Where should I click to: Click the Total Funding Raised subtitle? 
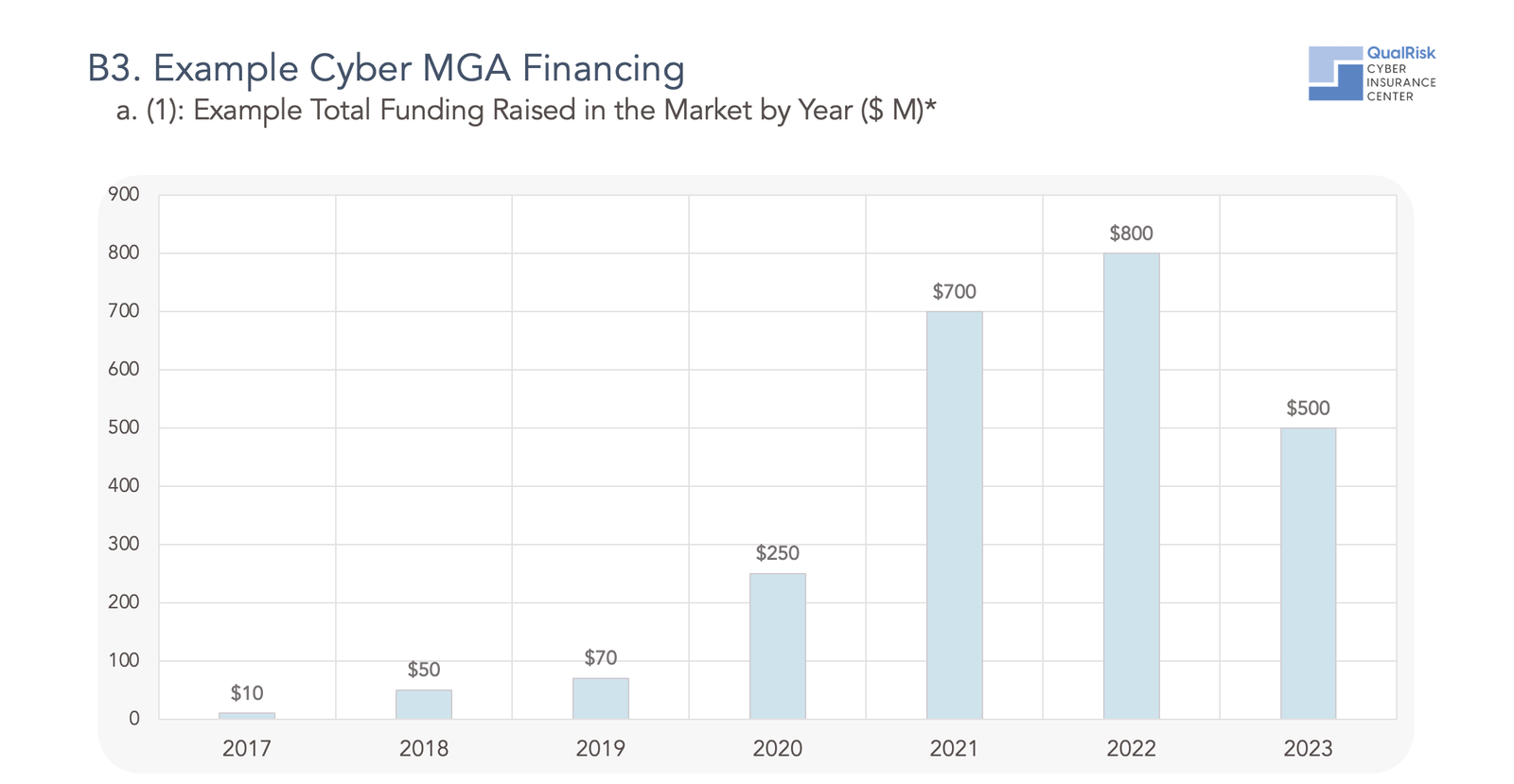pyautogui.click(x=526, y=111)
